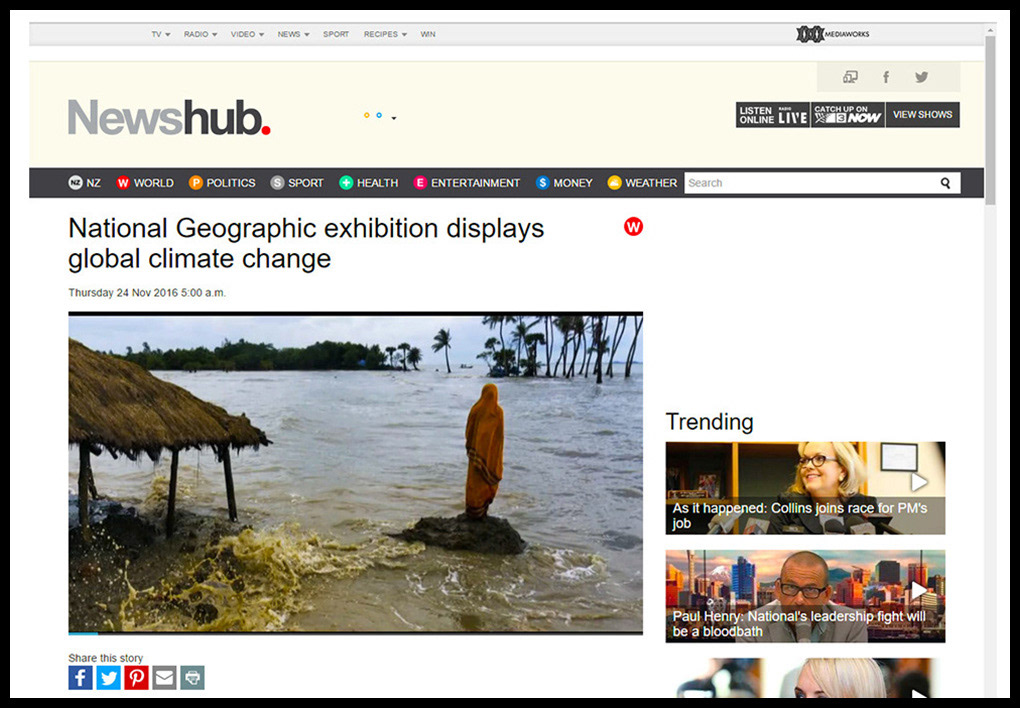This screenshot has height=708, width=1020.
Task: Click the article headline text
Action: 306,243
